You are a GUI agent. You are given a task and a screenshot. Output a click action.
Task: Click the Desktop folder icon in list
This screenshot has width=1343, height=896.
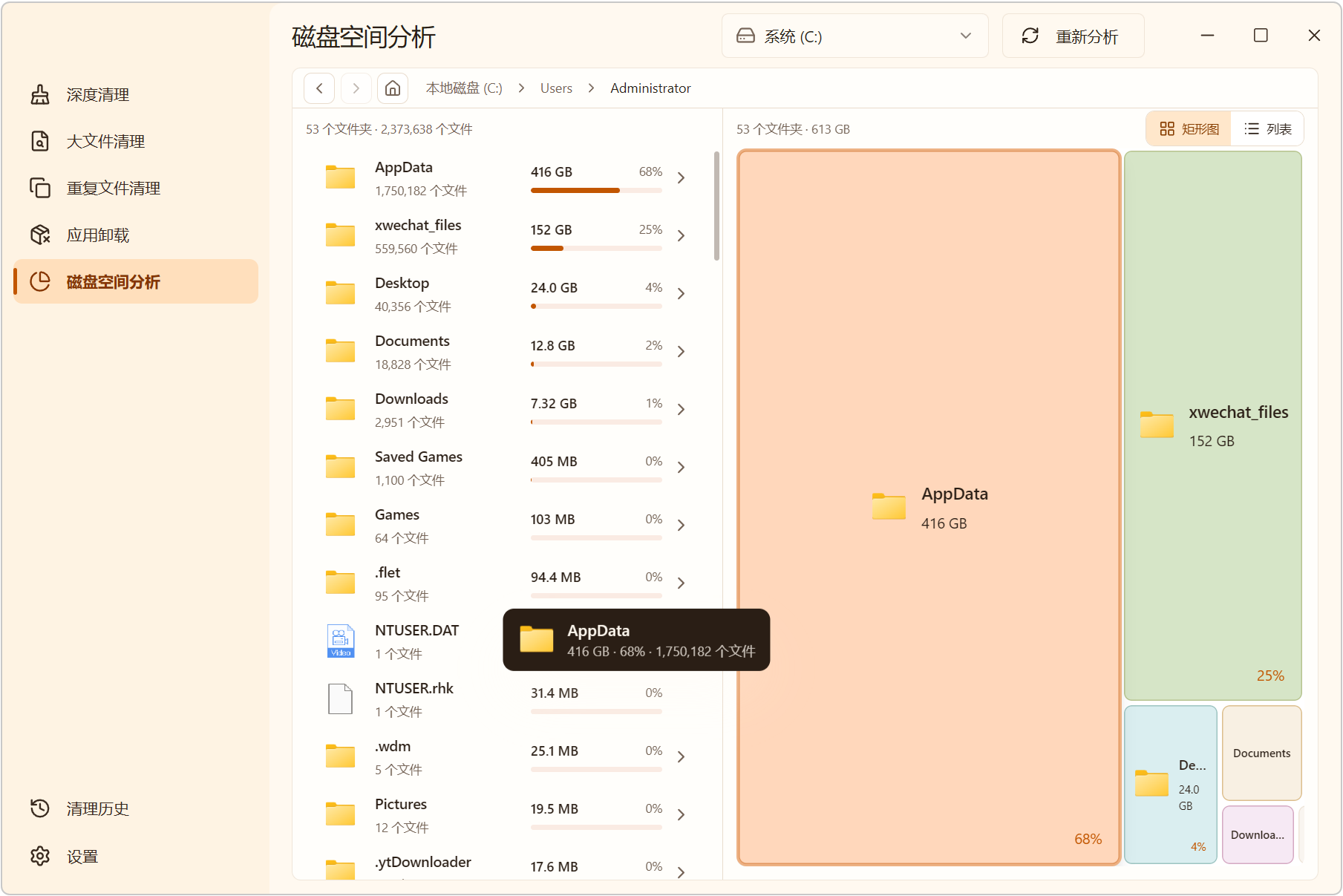340,292
